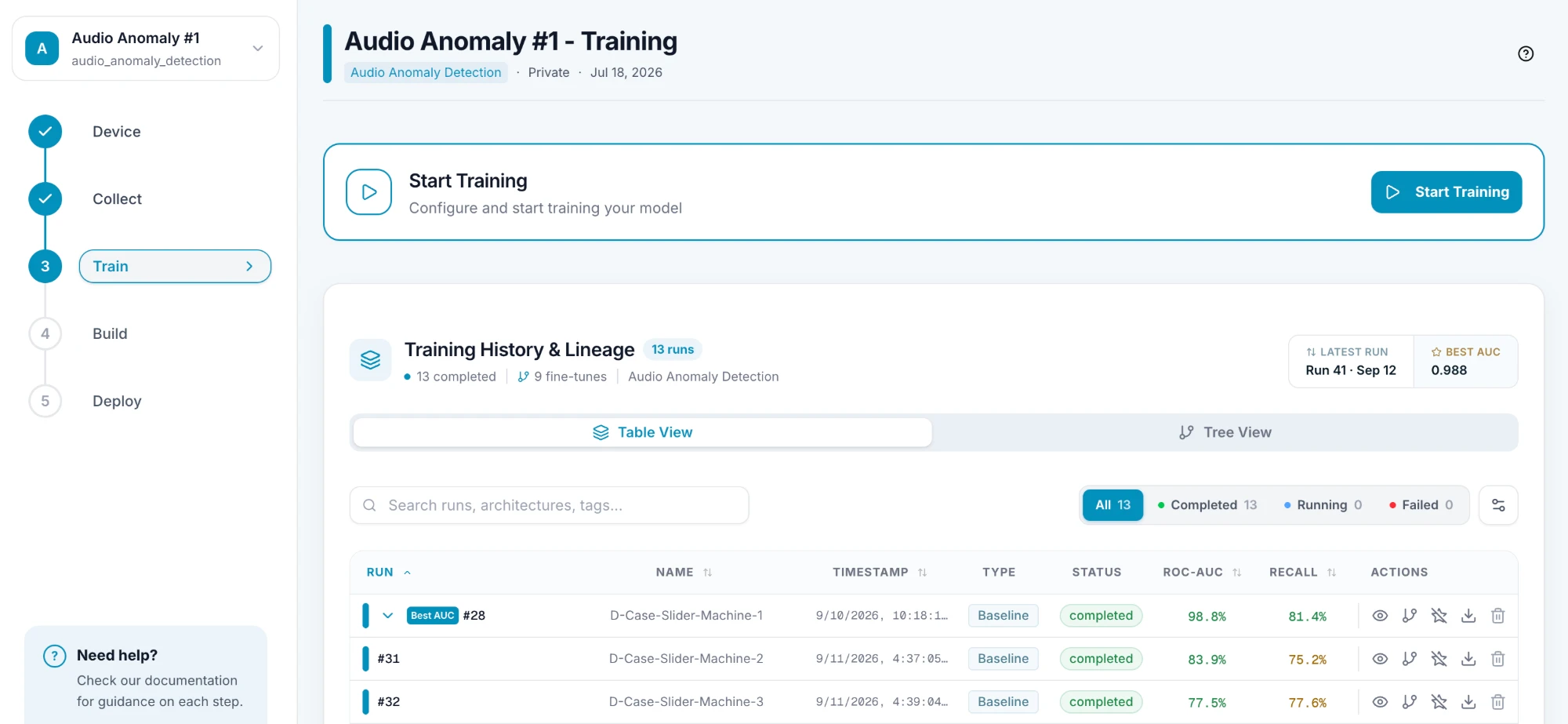Fine-tune from run #32 using branch icon
The height and width of the screenshot is (724, 1568).
pyautogui.click(x=1410, y=702)
